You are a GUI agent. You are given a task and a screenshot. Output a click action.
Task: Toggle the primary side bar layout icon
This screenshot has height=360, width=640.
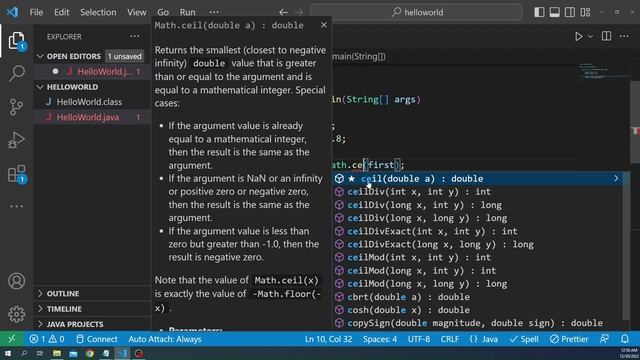539,12
